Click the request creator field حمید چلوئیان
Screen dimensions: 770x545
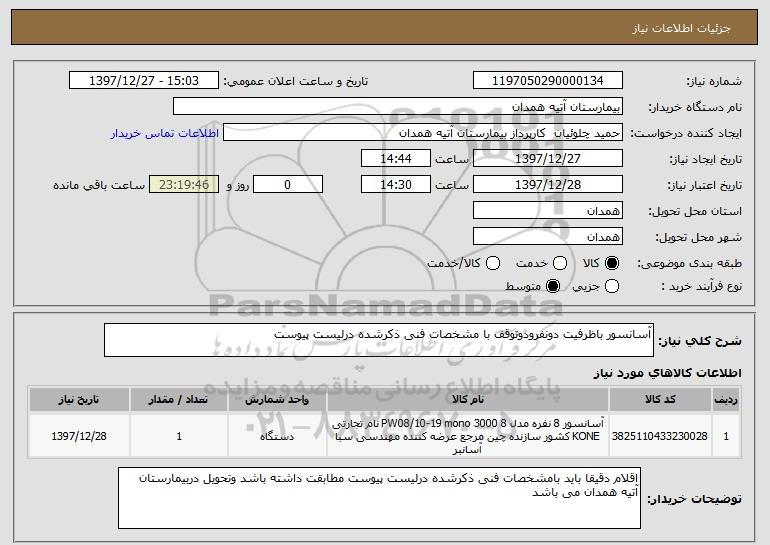pyautogui.click(x=423, y=133)
